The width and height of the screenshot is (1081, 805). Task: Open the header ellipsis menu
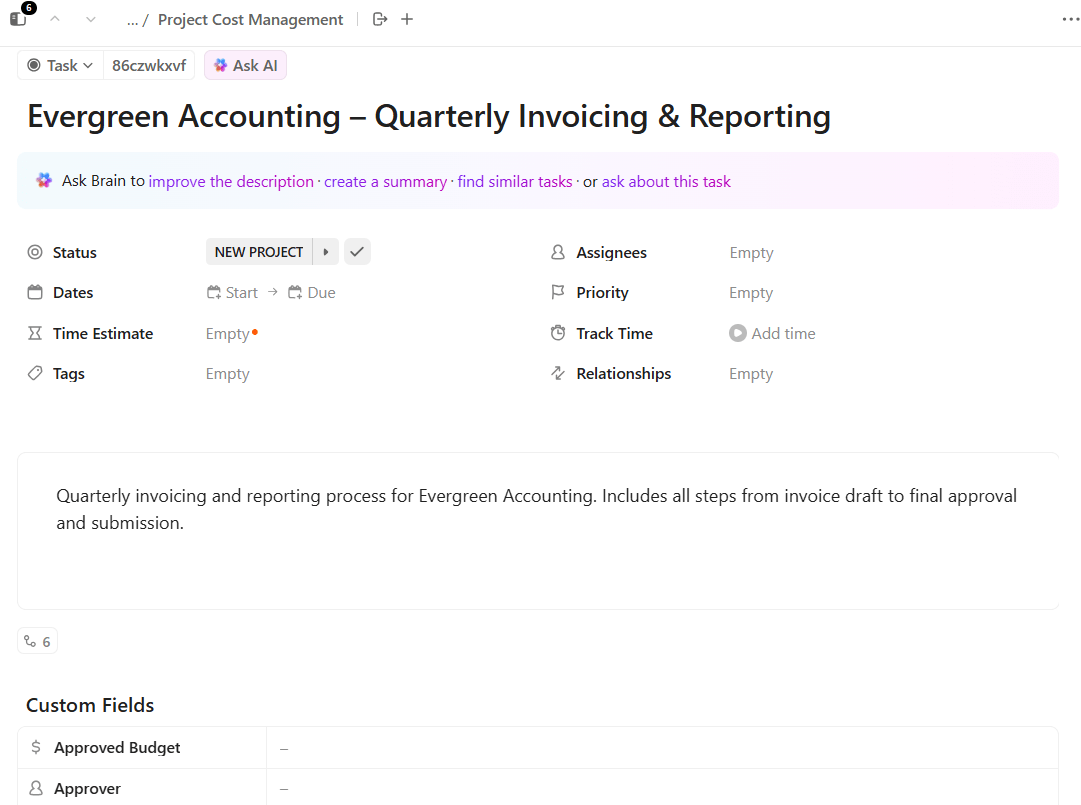click(1069, 19)
